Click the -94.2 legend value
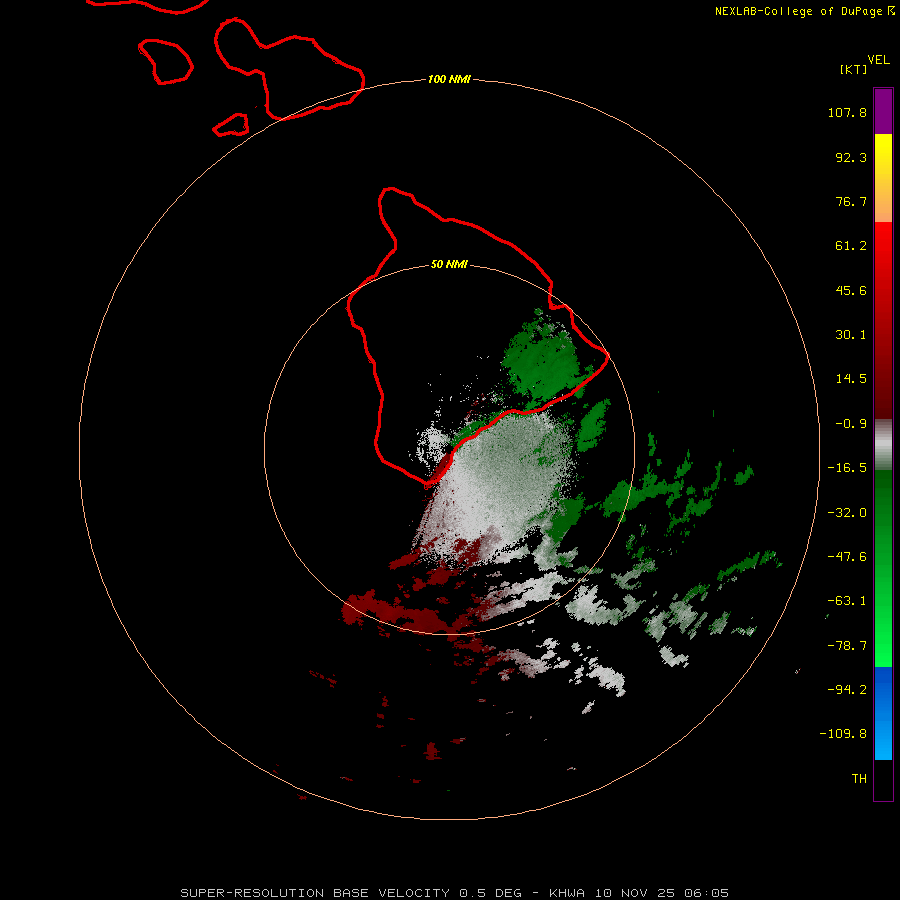 coord(847,690)
